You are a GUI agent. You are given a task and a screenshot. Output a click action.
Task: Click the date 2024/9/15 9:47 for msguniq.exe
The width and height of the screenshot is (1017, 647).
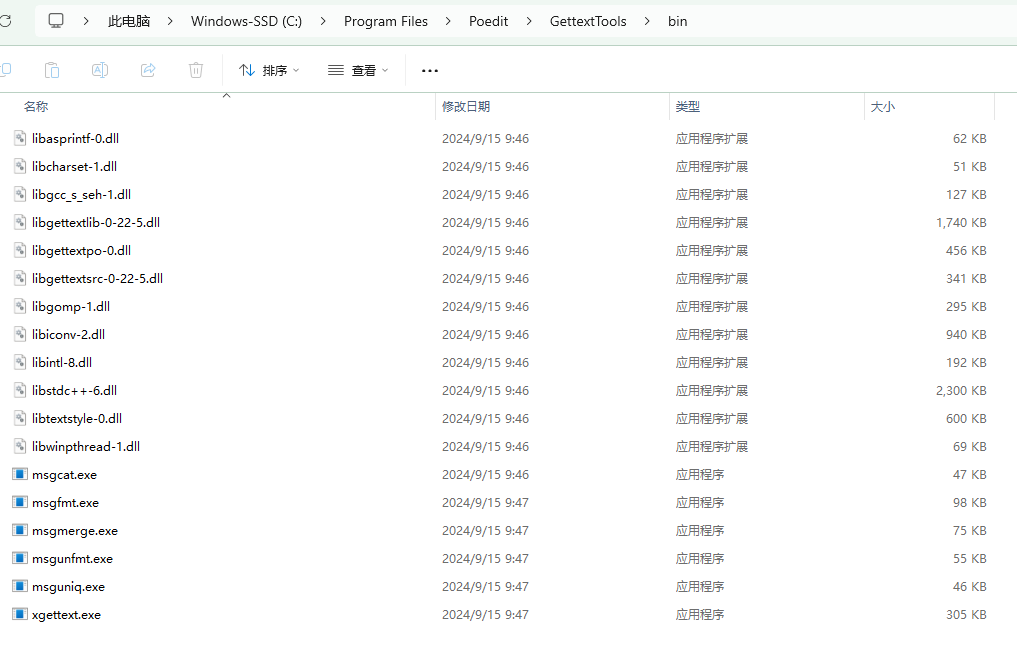click(x=485, y=587)
